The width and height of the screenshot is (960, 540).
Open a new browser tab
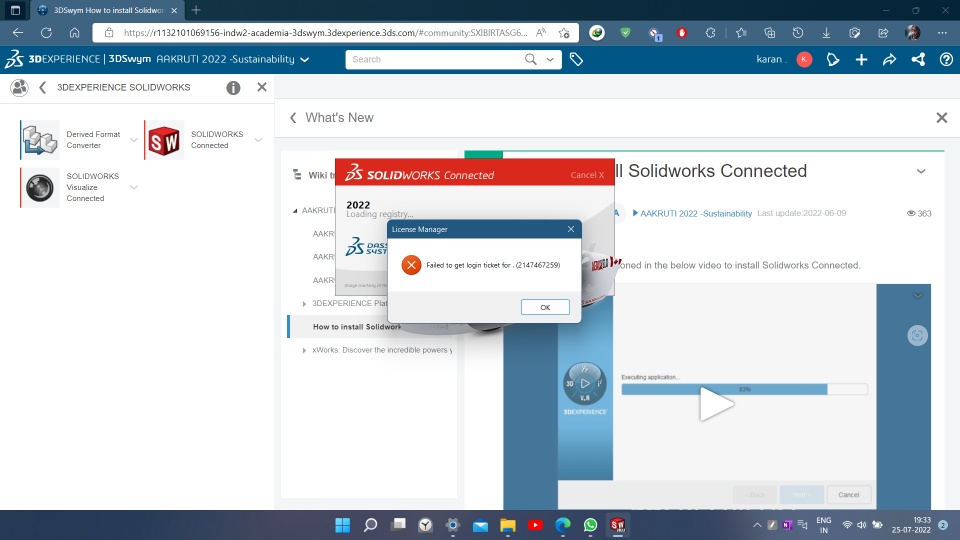[196, 10]
